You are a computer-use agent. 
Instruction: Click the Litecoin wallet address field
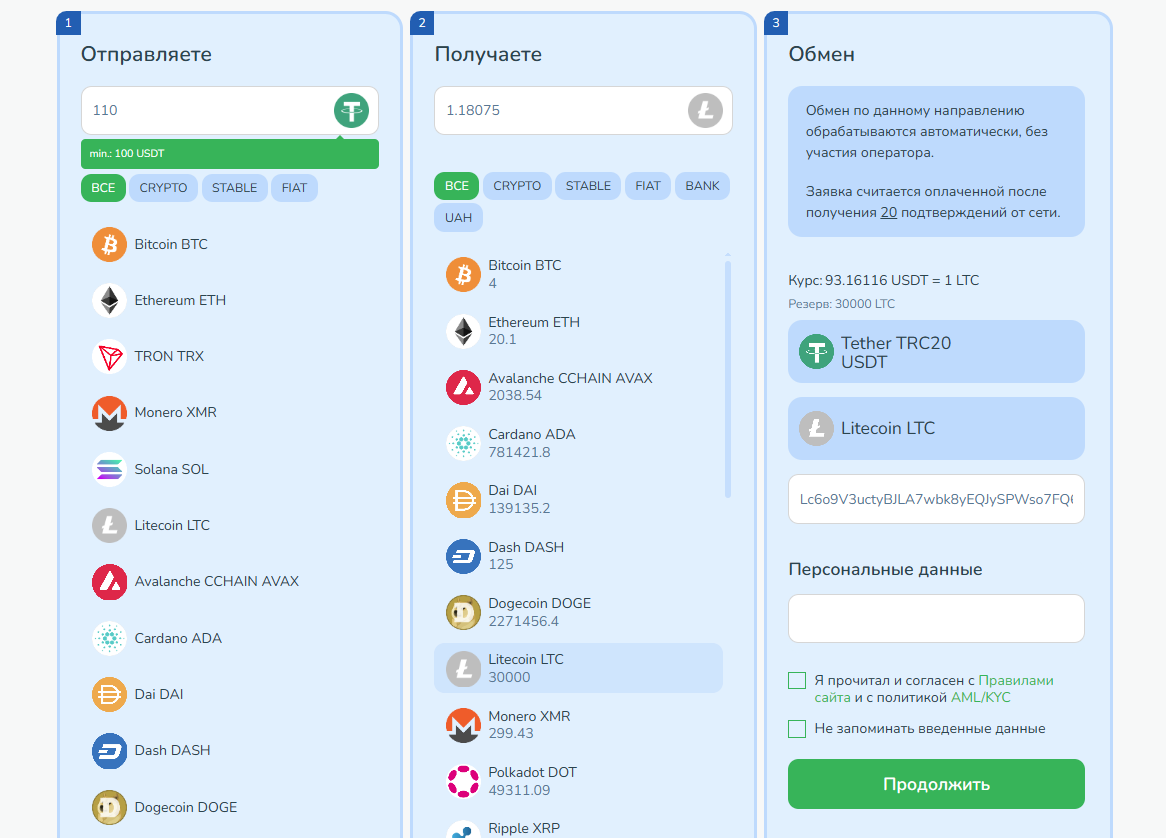tap(936, 499)
